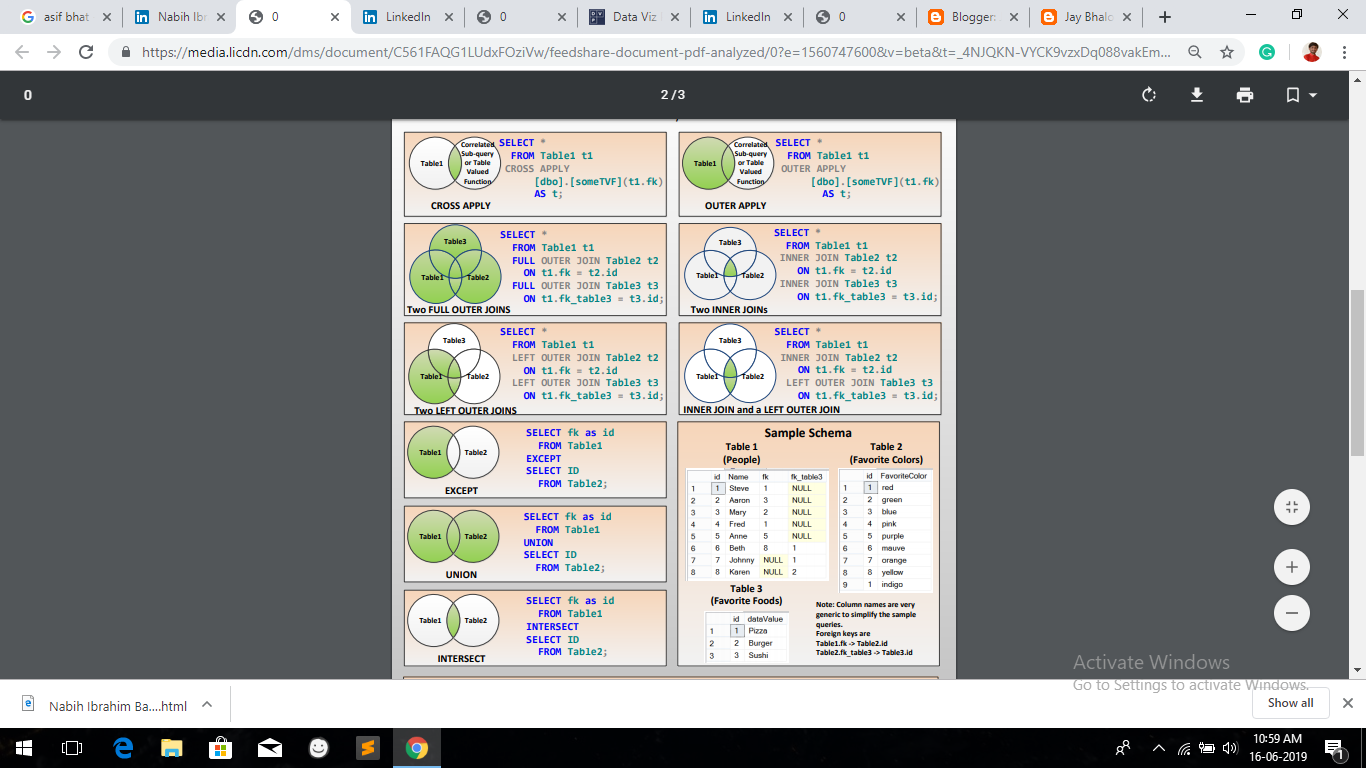This screenshot has width=1366, height=768.
Task: Show hidden system tray icons
Action: (x=1159, y=747)
